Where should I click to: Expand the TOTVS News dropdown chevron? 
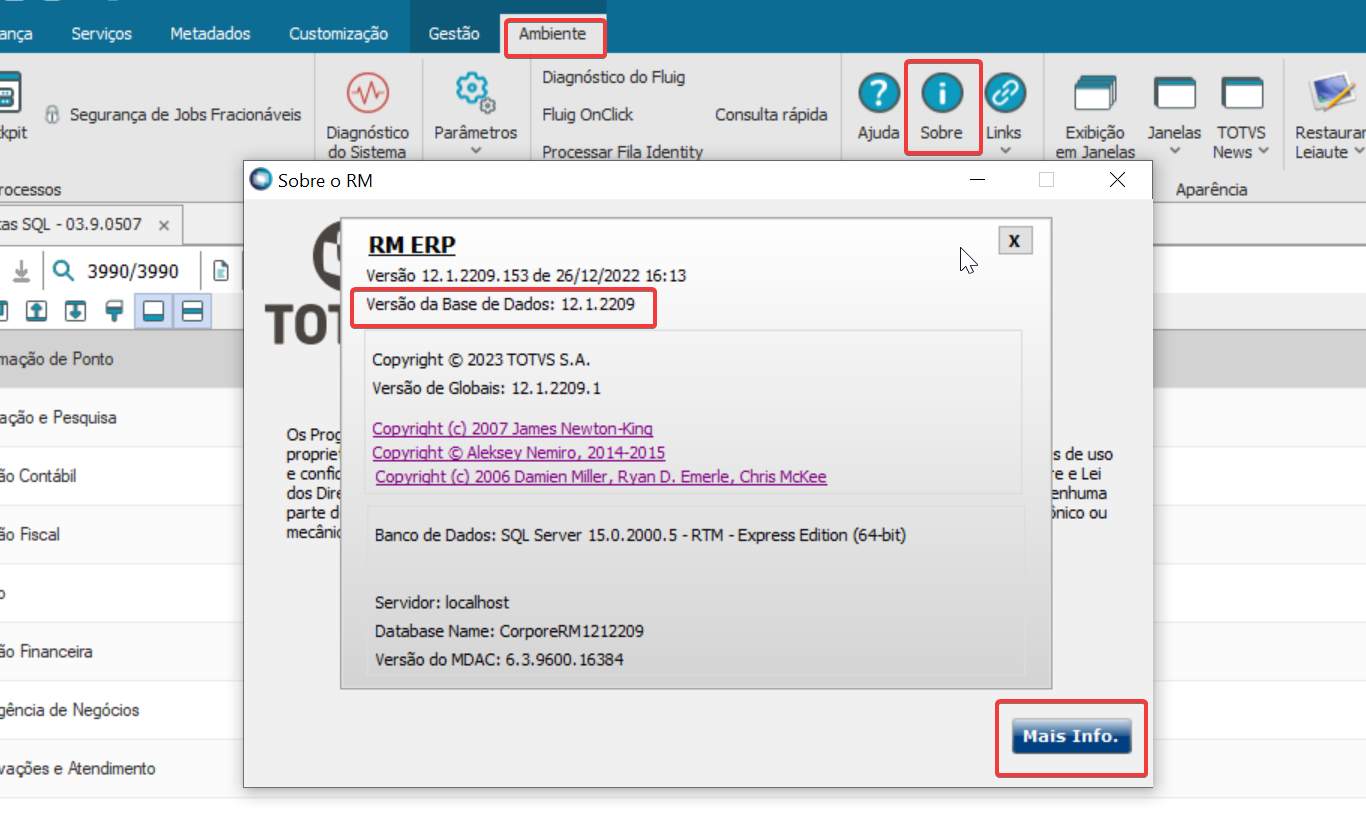(1264, 152)
